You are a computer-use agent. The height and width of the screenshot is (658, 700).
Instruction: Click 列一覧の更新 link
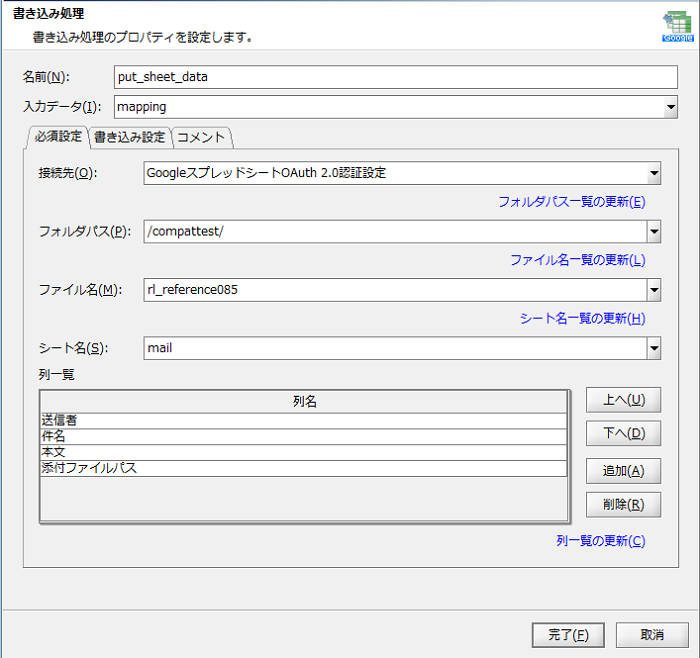pyautogui.click(x=600, y=541)
